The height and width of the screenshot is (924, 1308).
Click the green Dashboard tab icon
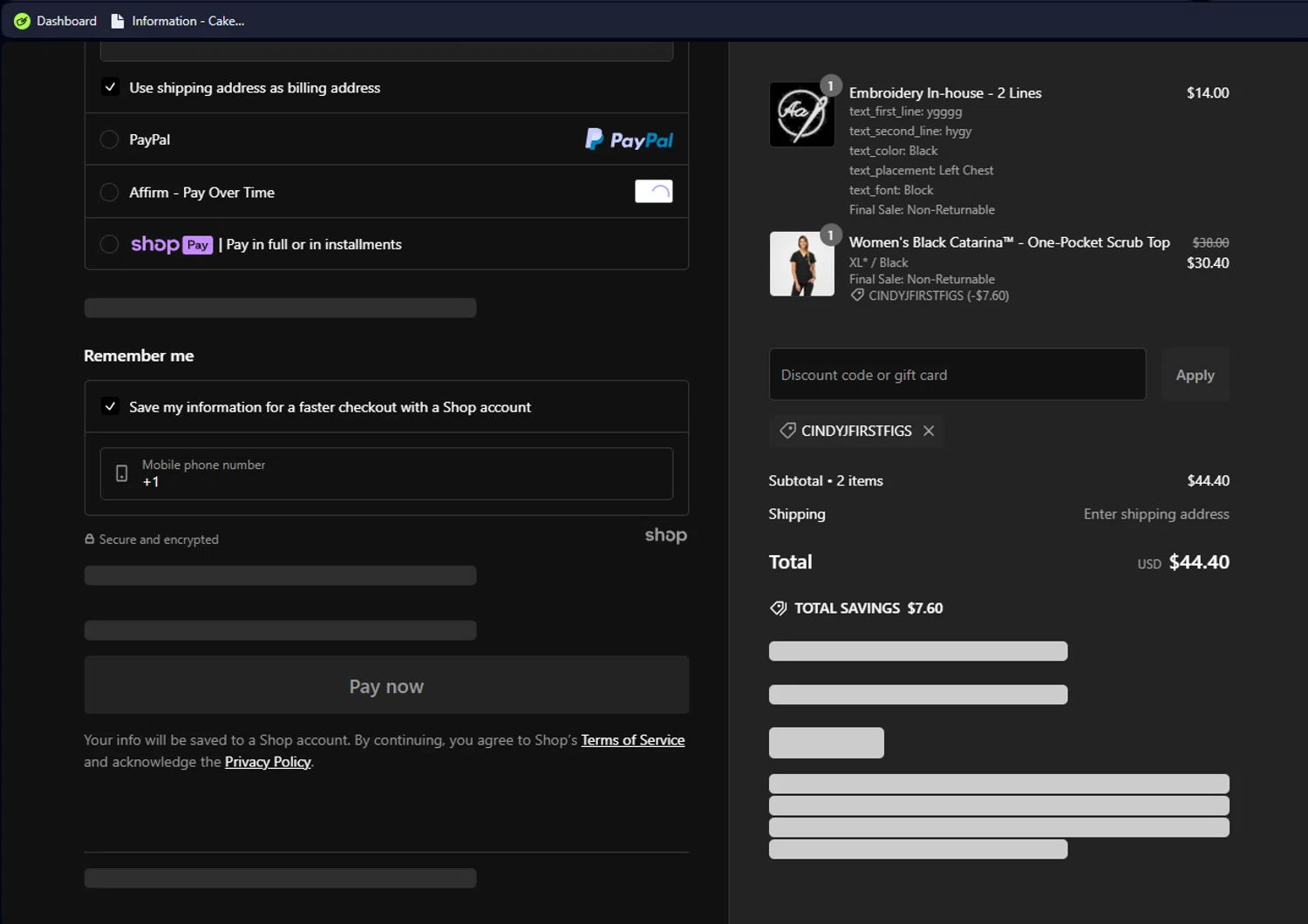22,21
